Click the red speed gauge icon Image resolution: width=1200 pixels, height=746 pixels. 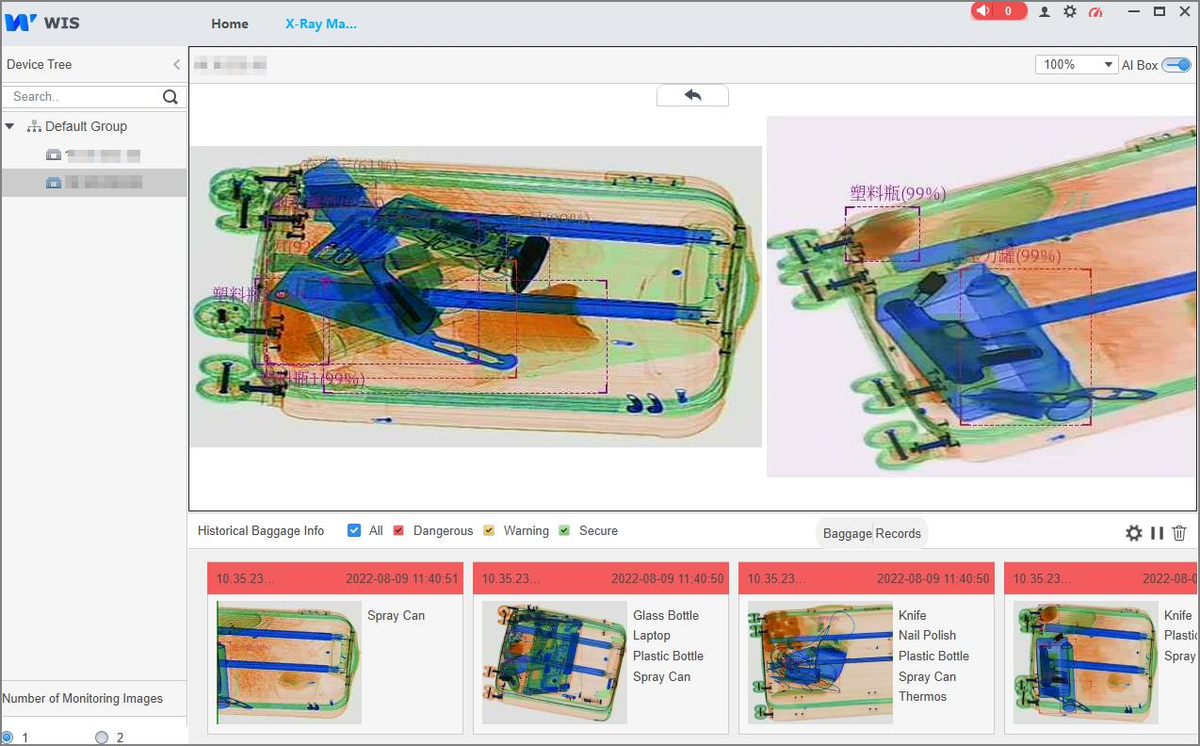point(1095,12)
